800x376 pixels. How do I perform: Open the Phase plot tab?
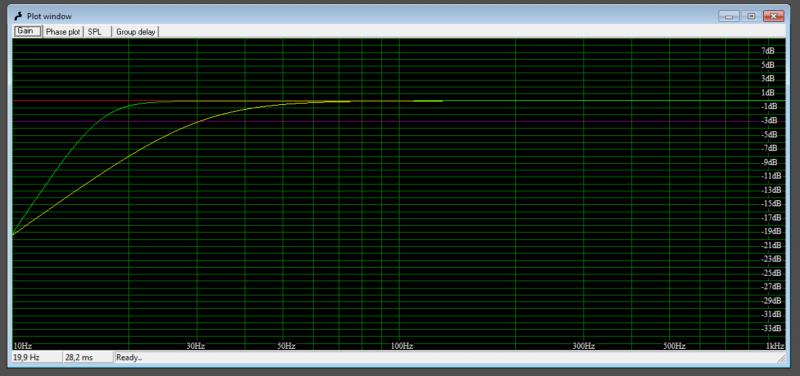pos(63,32)
